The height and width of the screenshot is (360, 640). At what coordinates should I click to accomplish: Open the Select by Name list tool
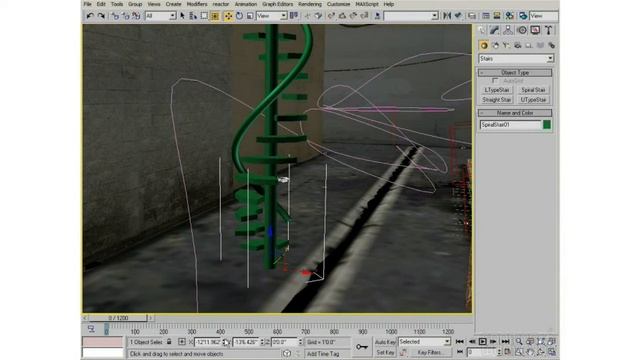pos(193,16)
